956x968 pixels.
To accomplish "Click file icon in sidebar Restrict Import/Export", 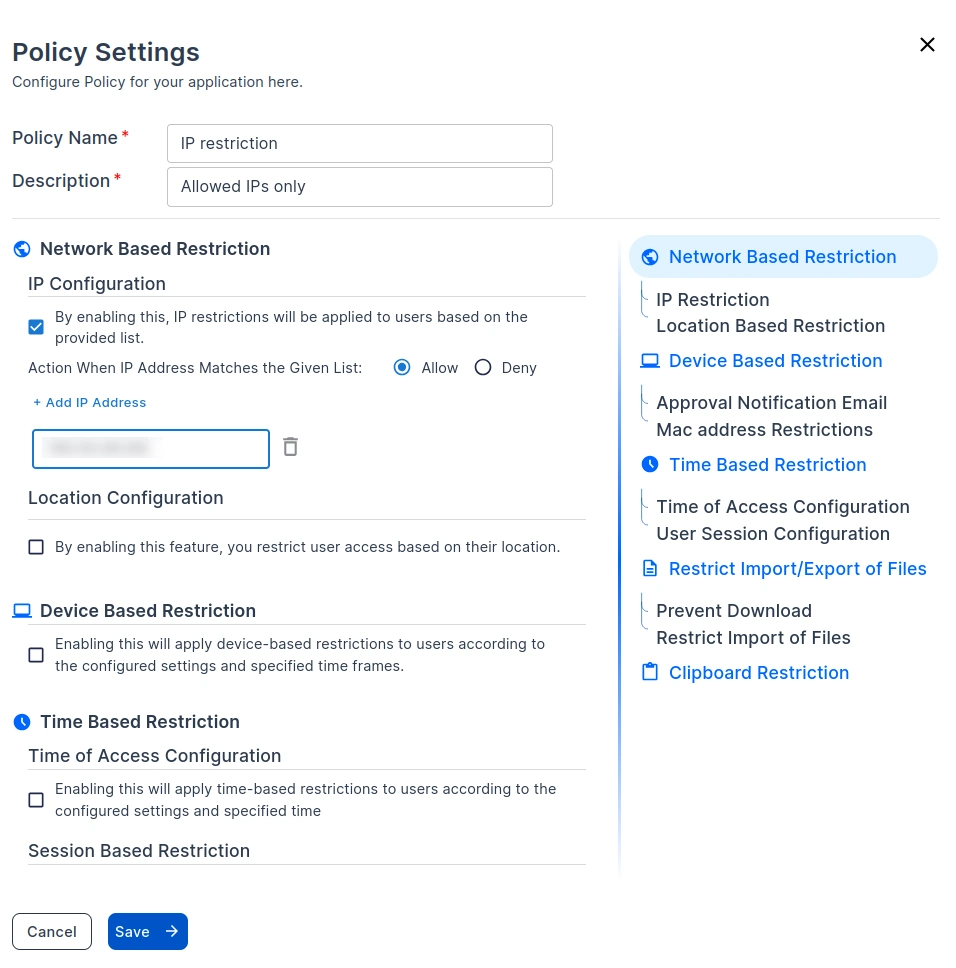I will tap(649, 568).
